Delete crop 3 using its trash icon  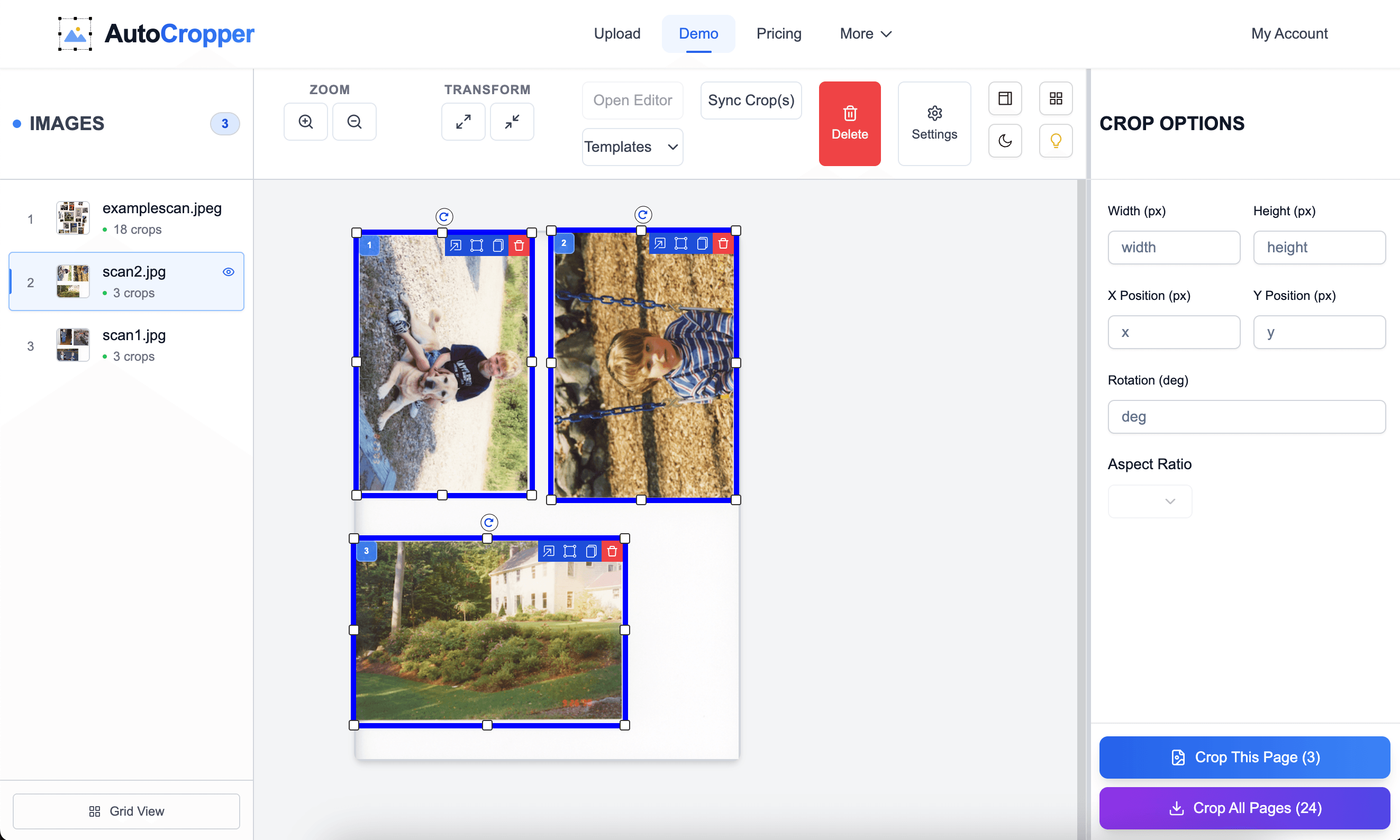coord(612,551)
